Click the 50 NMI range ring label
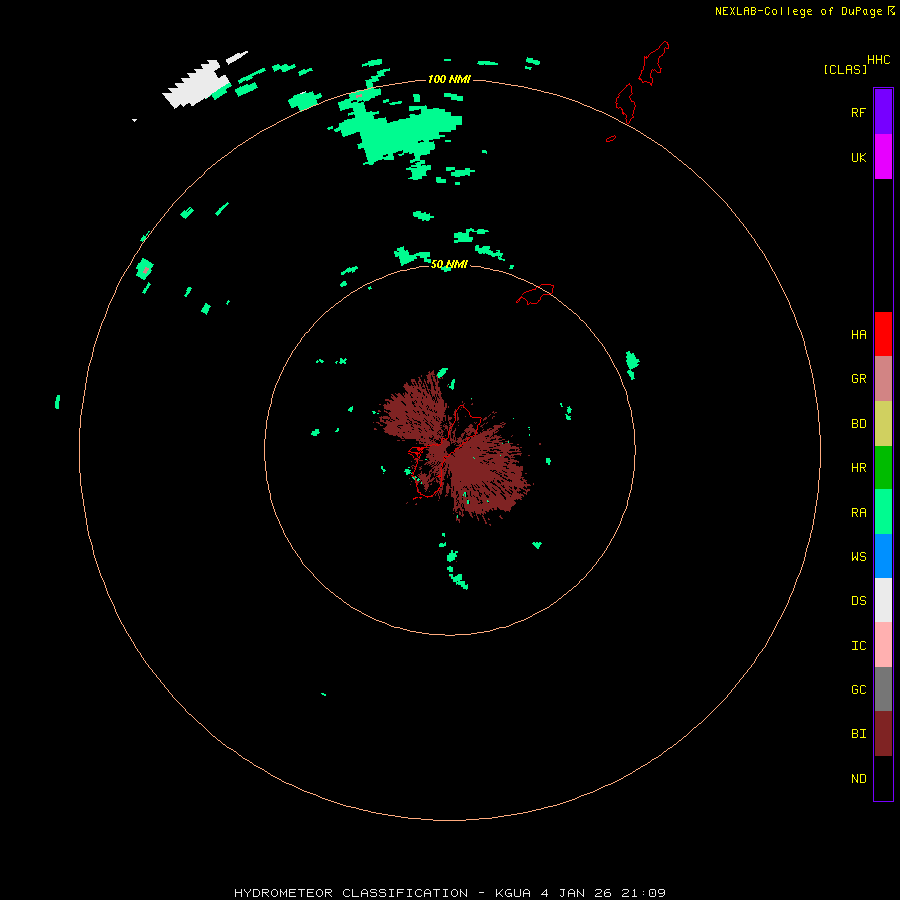This screenshot has height=900, width=900. coord(449,264)
